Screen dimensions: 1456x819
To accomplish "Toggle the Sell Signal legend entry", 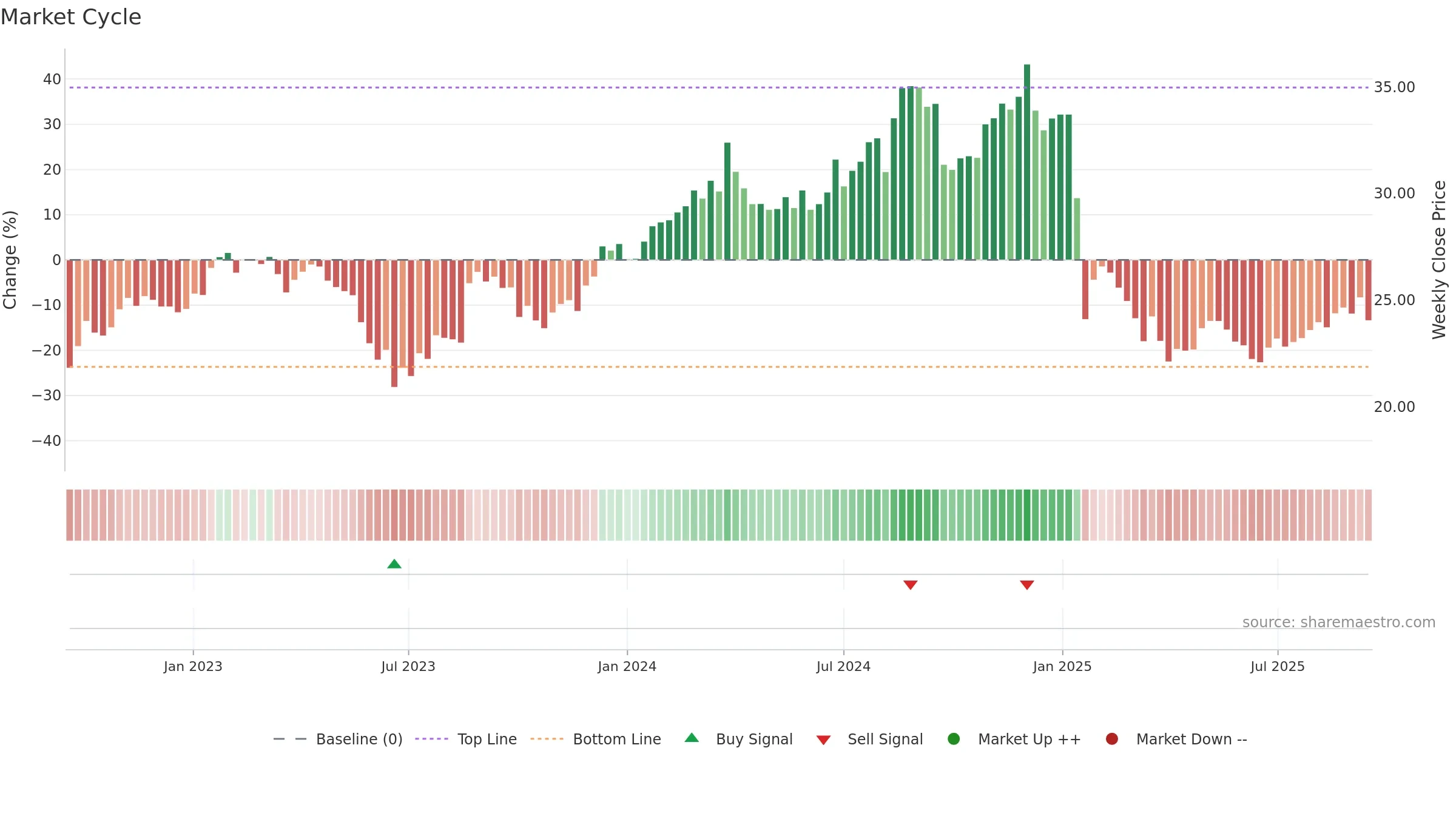I will click(869, 739).
